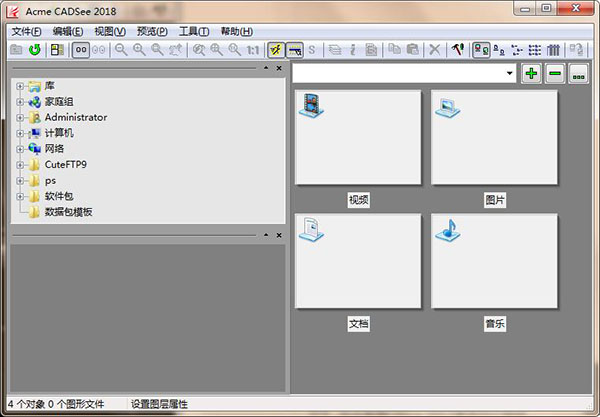Toggle the panel layout icon in toolbar
Viewport: 600px width, 417px height.
(57, 50)
